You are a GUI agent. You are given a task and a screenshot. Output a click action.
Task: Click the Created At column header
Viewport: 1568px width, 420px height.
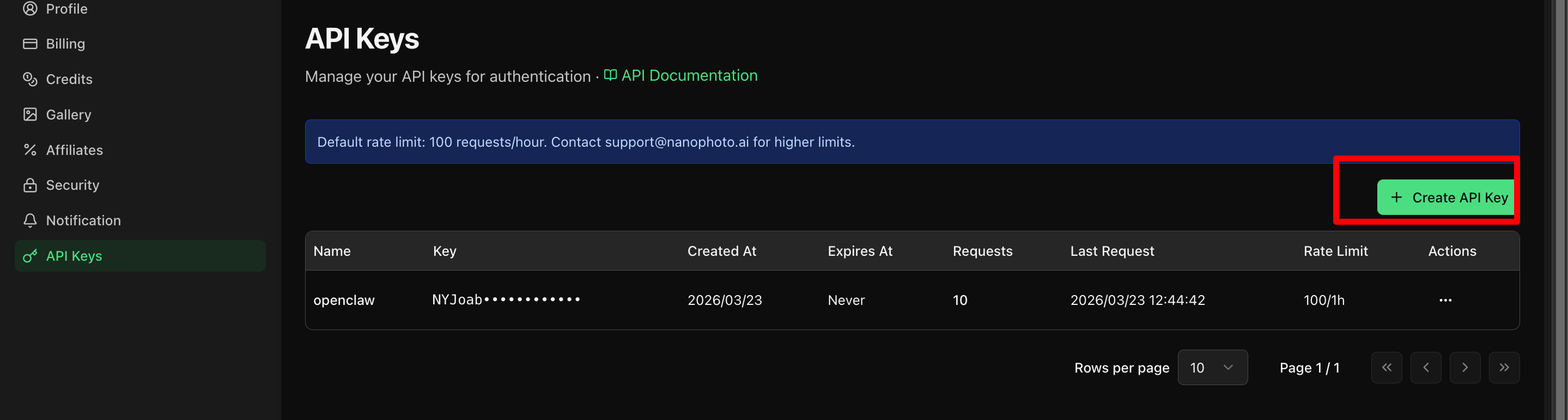[x=721, y=251]
